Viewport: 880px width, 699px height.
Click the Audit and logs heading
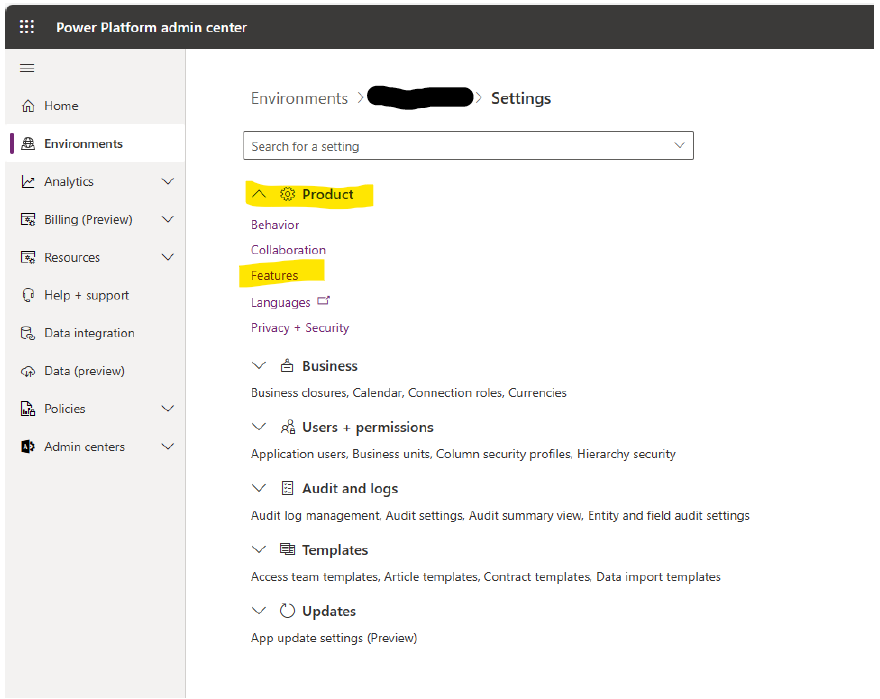350,488
